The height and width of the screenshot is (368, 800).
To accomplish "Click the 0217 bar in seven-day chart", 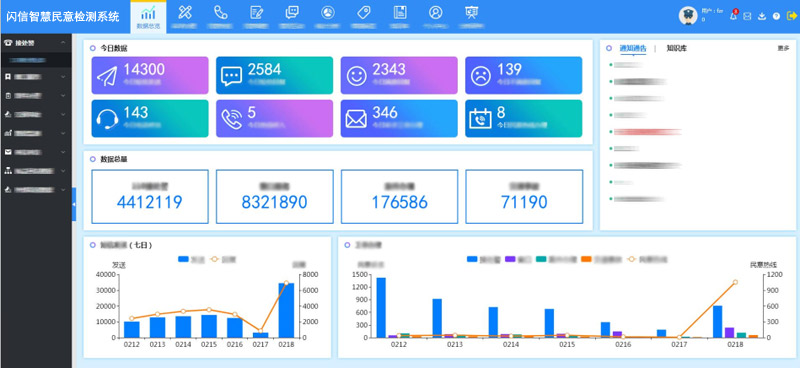I will pyautogui.click(x=261, y=335).
